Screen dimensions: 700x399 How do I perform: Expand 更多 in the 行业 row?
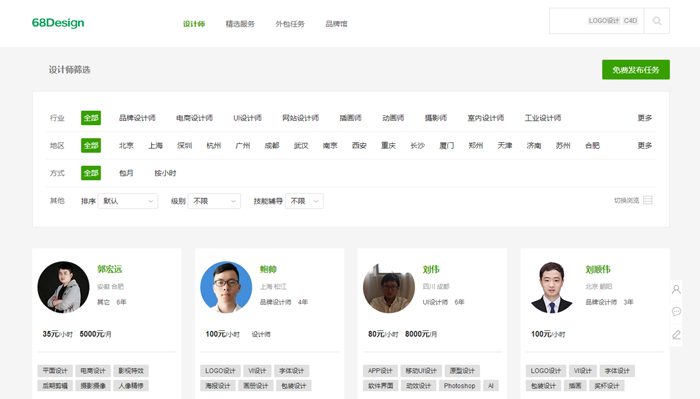pos(645,118)
